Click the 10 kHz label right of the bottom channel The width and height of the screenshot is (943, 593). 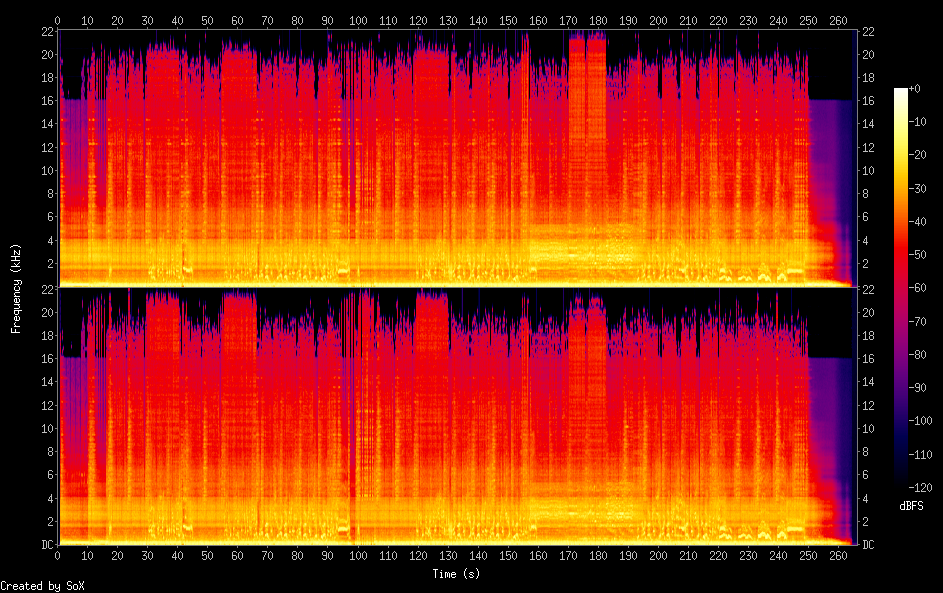866,428
